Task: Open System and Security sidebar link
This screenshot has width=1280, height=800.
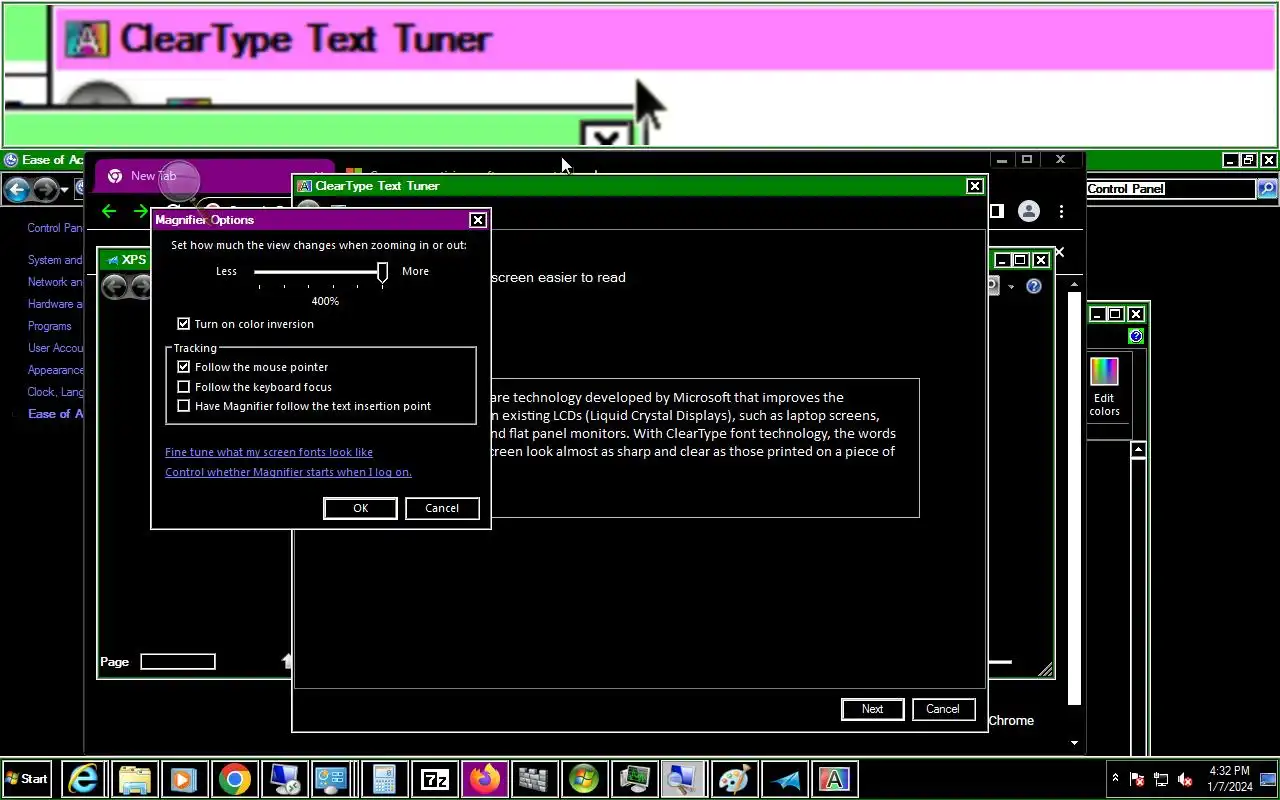Action: click(55, 260)
